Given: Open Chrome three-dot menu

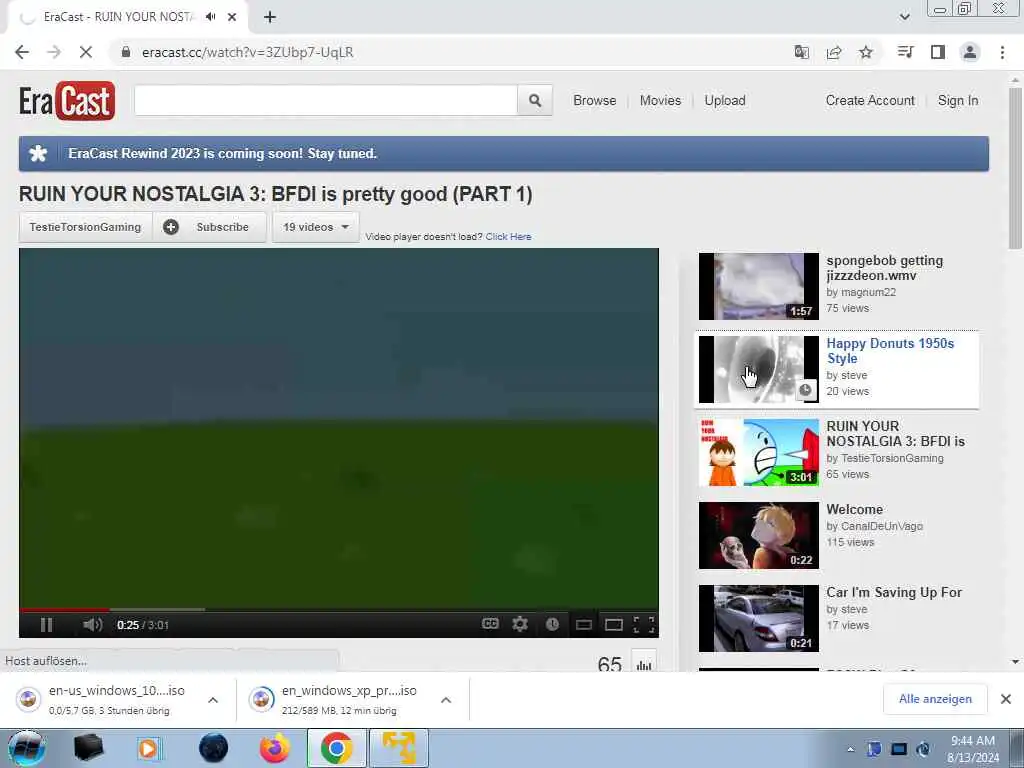Looking at the screenshot, I should coord(1002,52).
